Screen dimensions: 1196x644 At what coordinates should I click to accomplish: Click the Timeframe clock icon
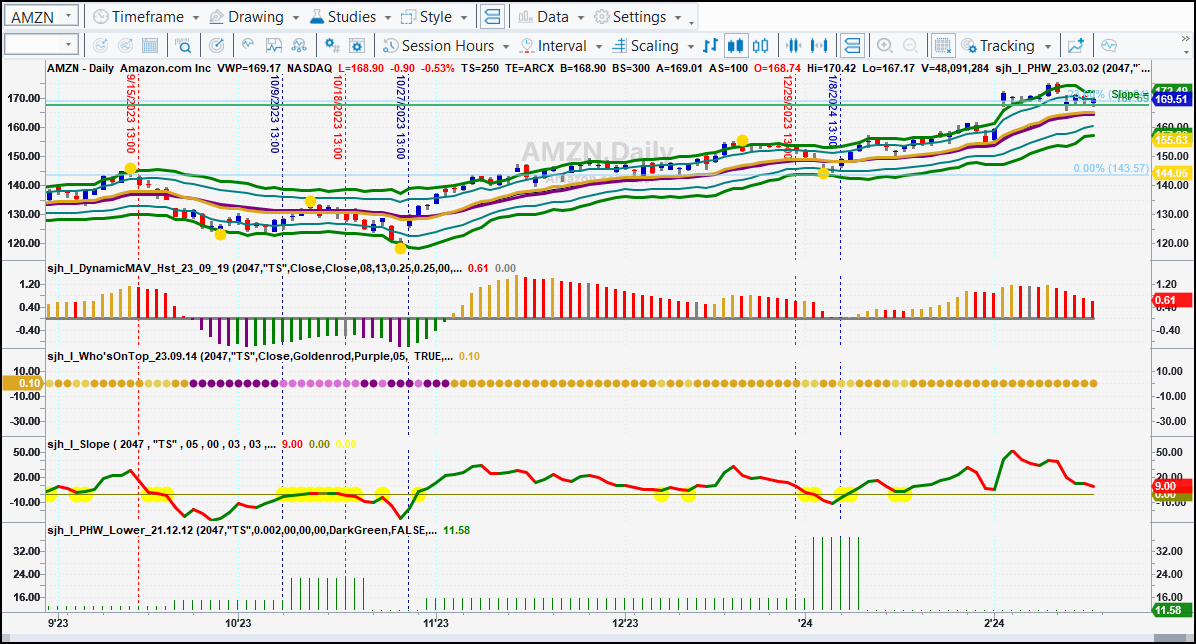101,17
